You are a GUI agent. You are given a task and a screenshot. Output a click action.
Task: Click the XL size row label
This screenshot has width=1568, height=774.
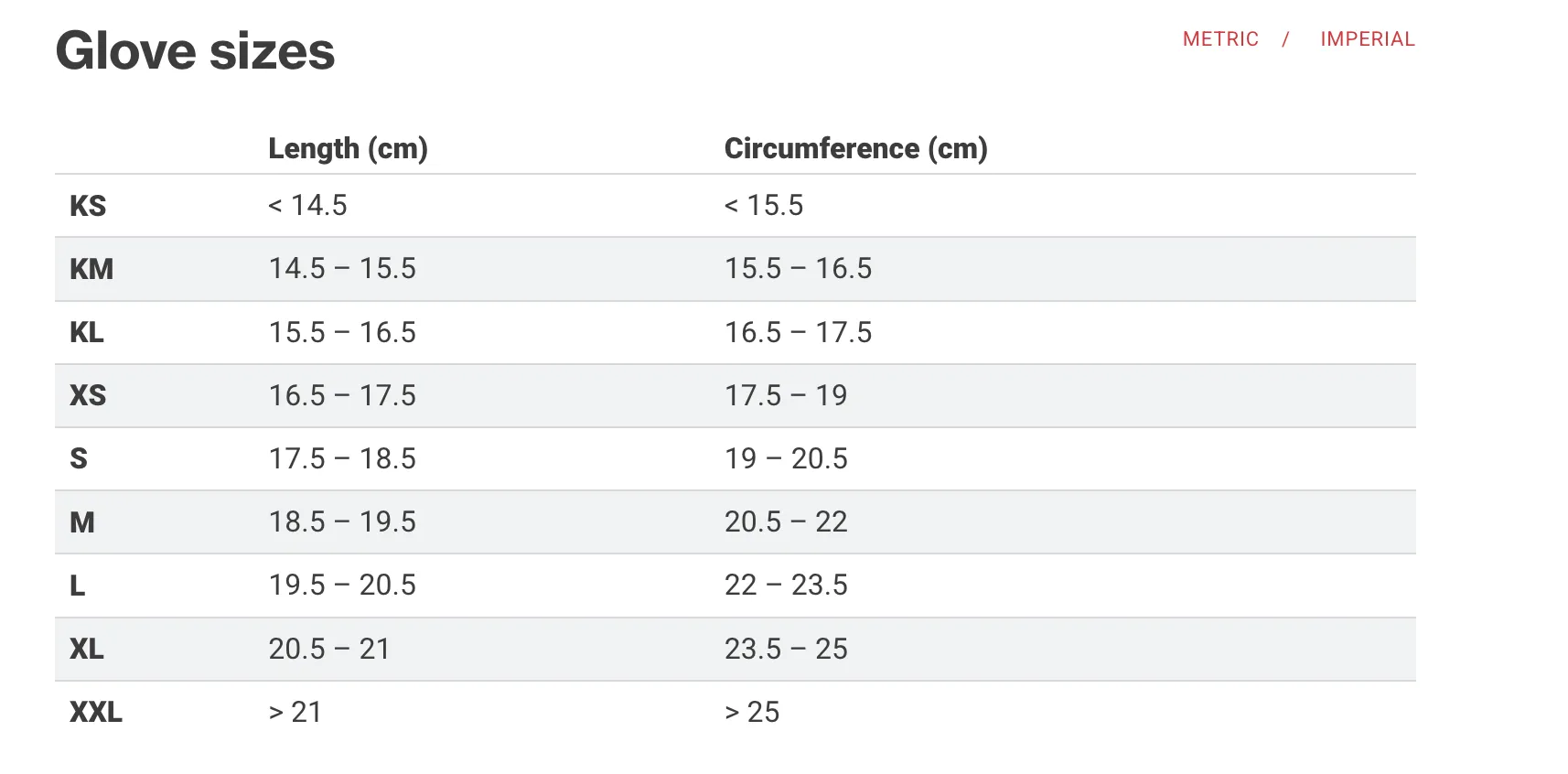coord(87,649)
